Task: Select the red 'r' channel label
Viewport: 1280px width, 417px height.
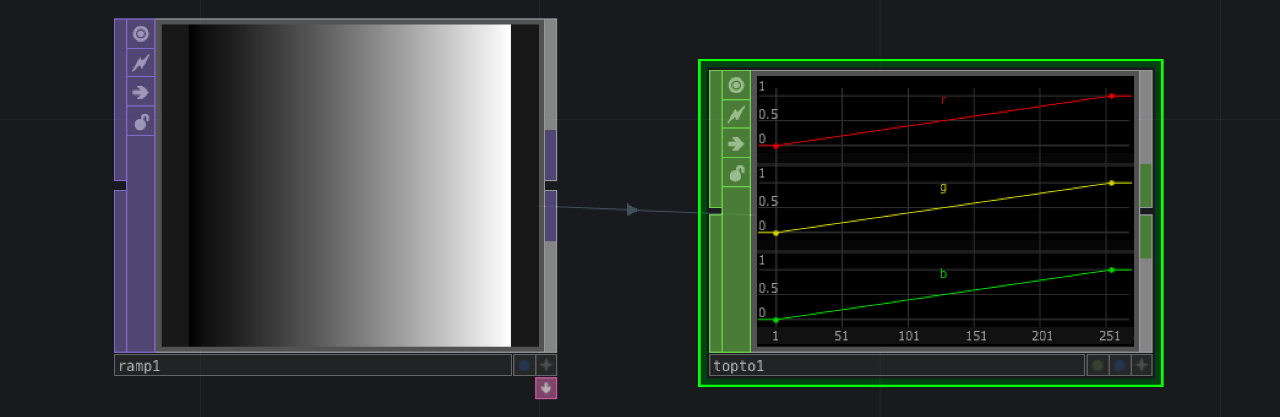Action: 943,100
